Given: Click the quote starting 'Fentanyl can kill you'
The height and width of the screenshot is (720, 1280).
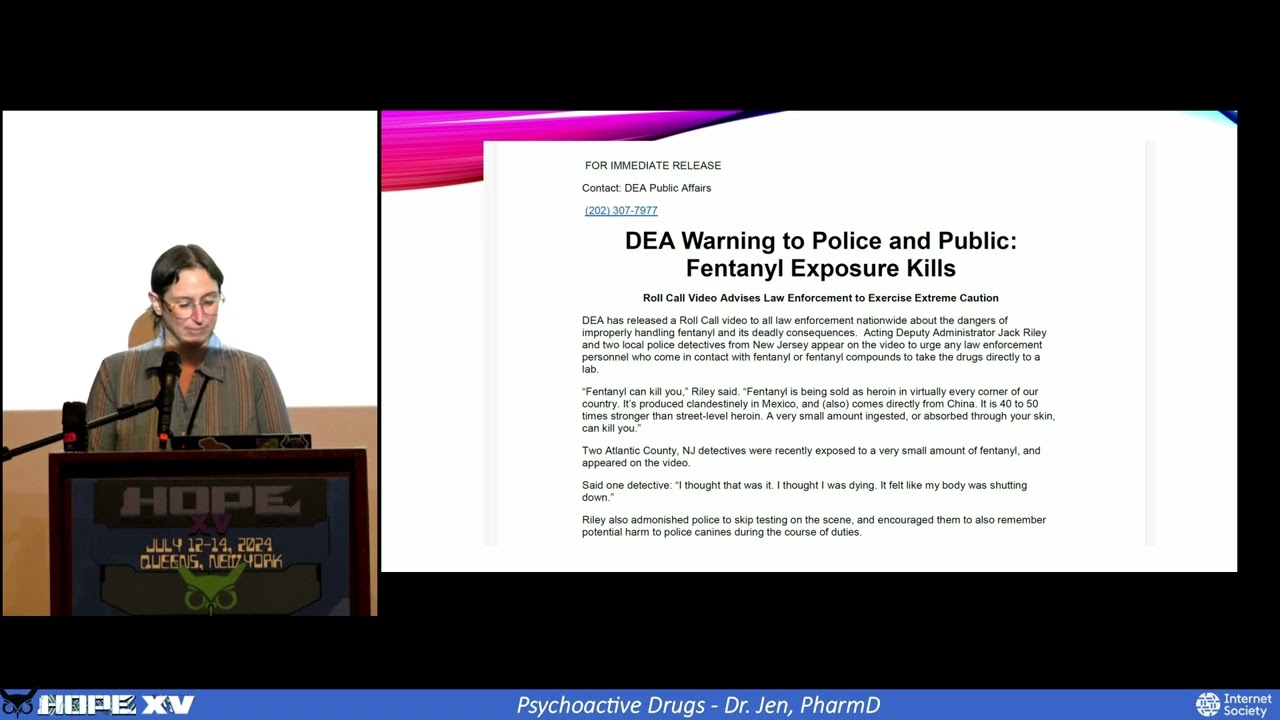Looking at the screenshot, I should tap(818, 410).
